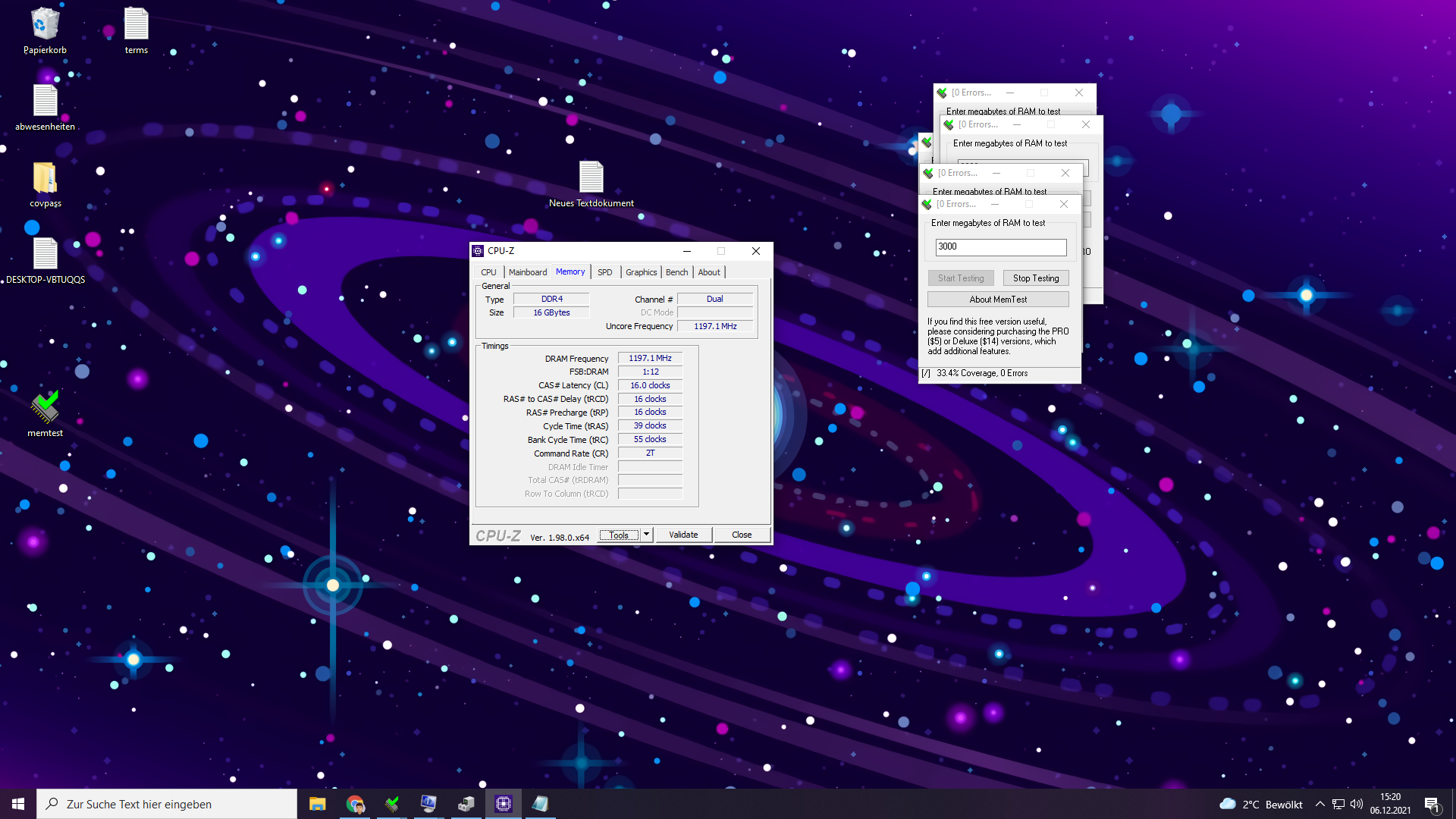Click the MemTest taskbar icon

[392, 804]
